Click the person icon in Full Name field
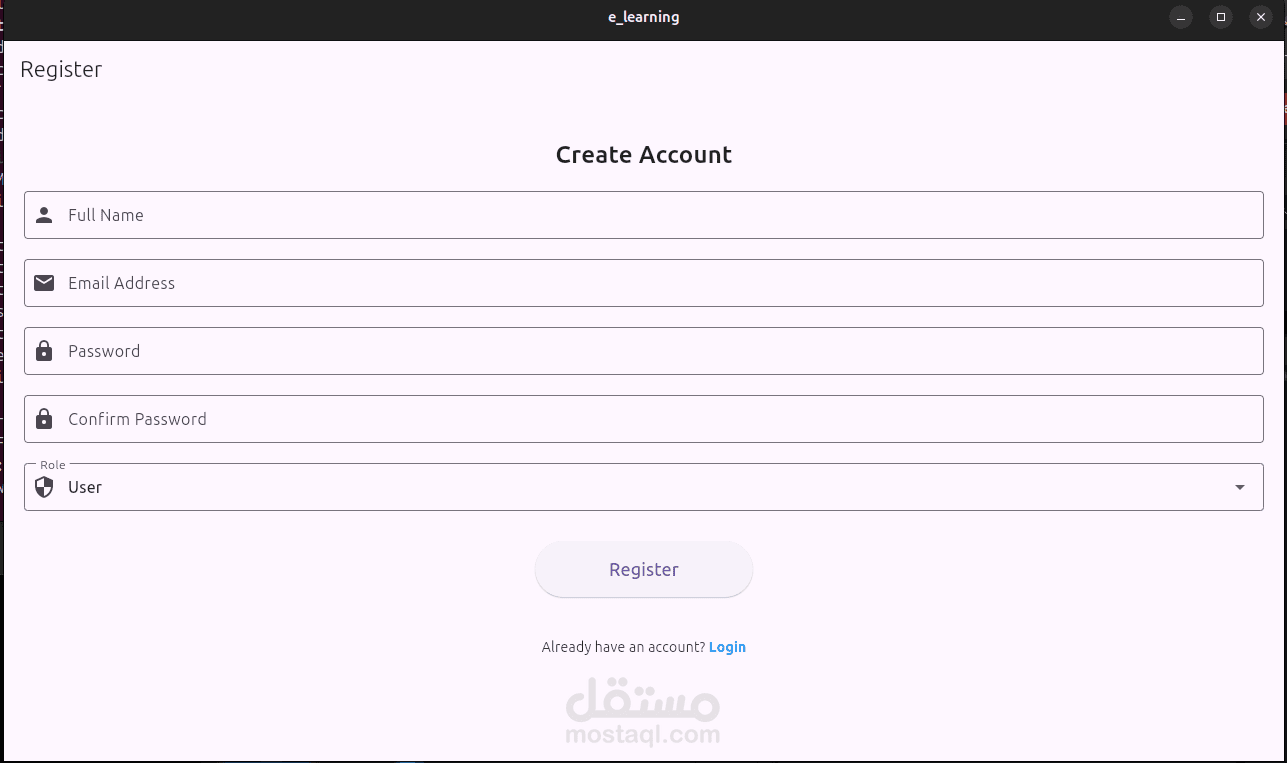Image resolution: width=1287 pixels, height=763 pixels. 44,214
